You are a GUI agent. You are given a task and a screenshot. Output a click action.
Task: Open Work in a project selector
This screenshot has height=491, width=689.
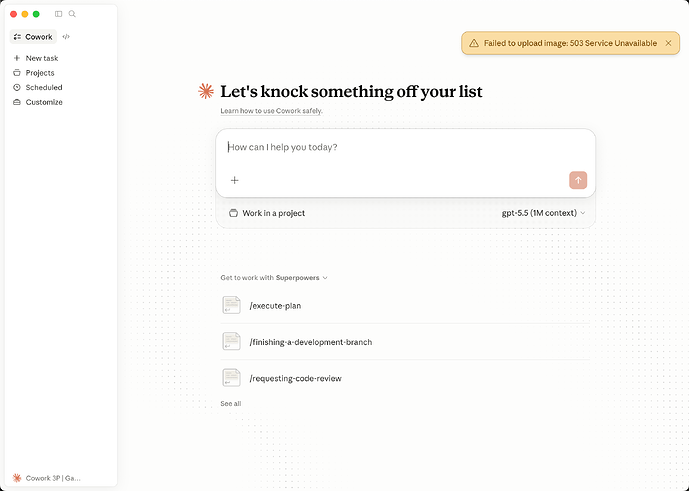pyautogui.click(x=267, y=213)
